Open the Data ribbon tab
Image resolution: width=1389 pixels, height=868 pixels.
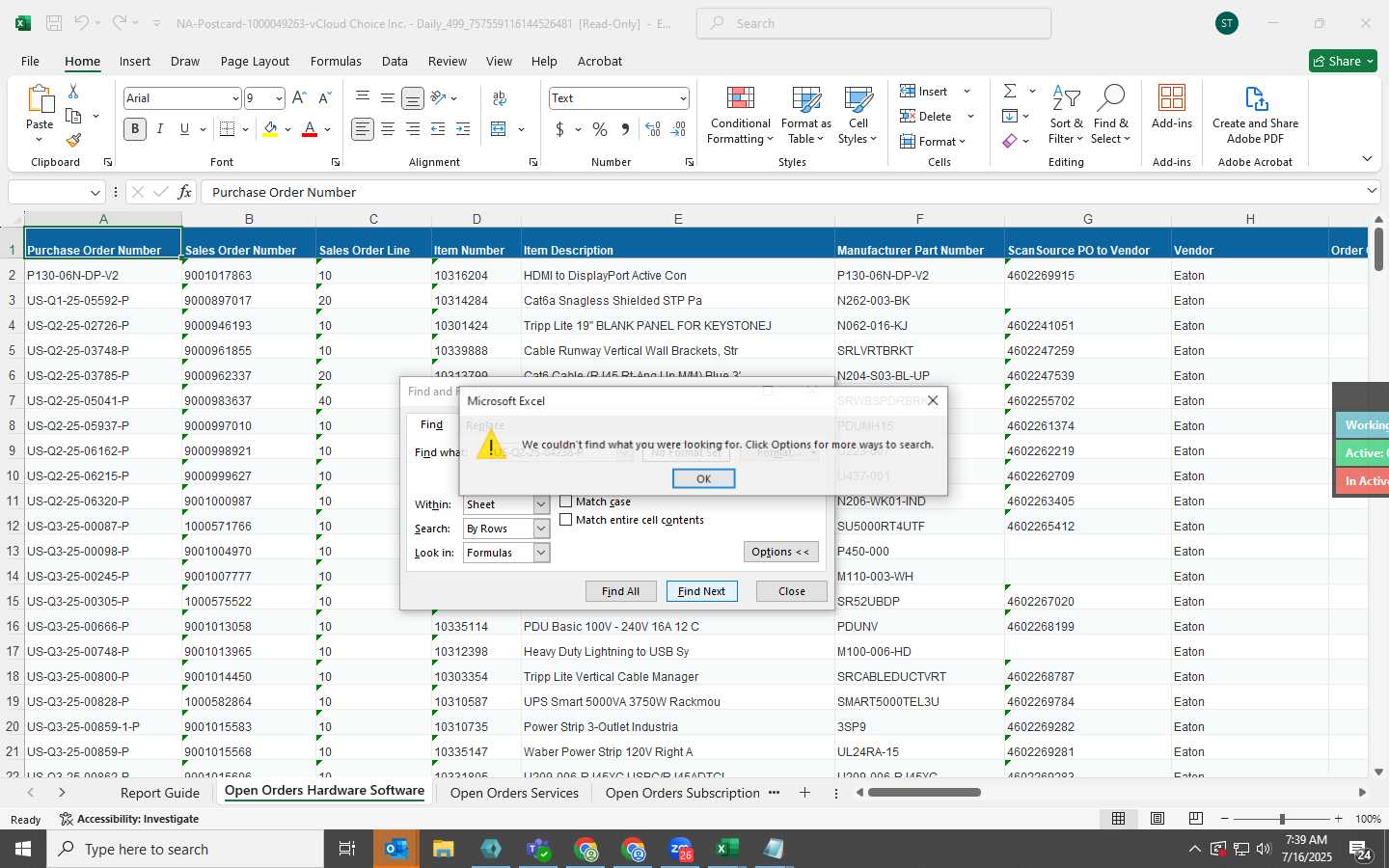(x=395, y=61)
